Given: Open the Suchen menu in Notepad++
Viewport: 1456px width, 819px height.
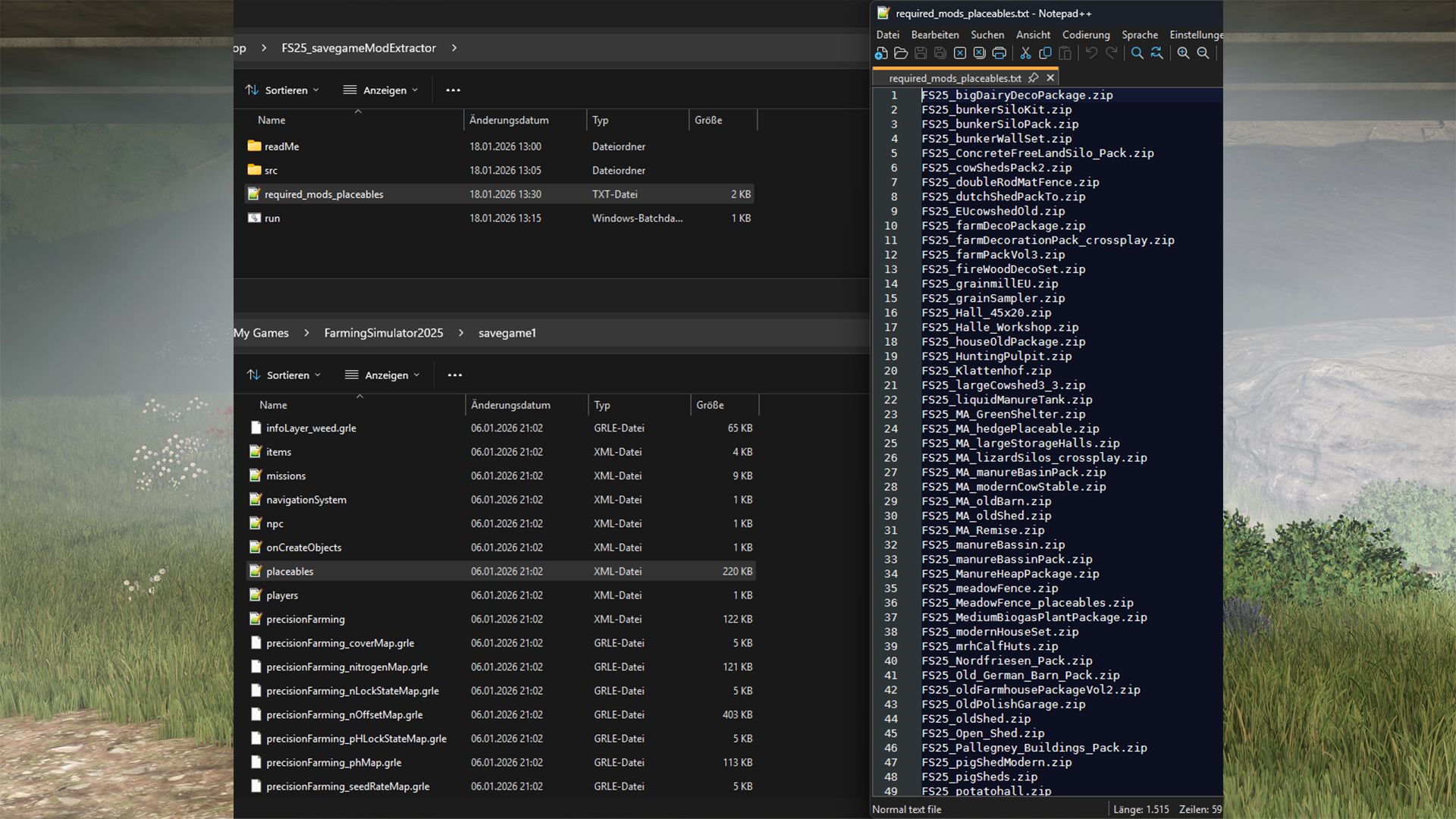Looking at the screenshot, I should pyautogui.click(x=987, y=35).
